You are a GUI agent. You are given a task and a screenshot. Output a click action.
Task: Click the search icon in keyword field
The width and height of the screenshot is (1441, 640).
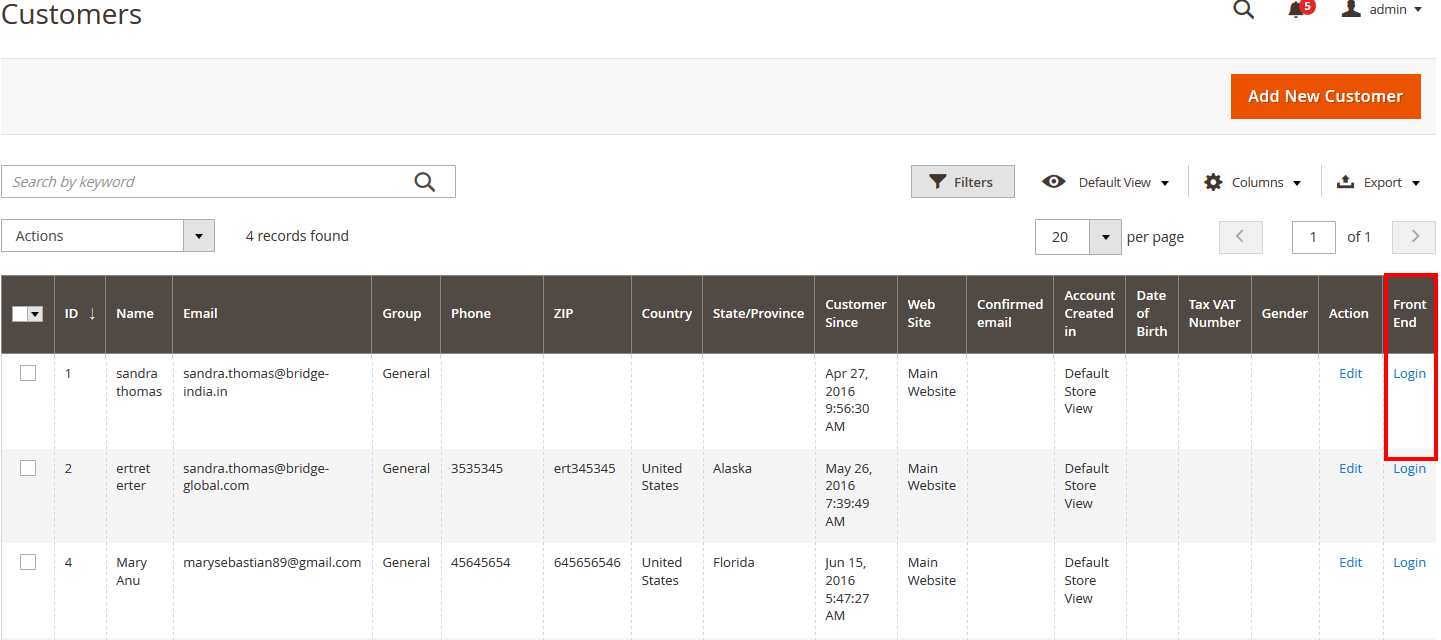(x=425, y=182)
